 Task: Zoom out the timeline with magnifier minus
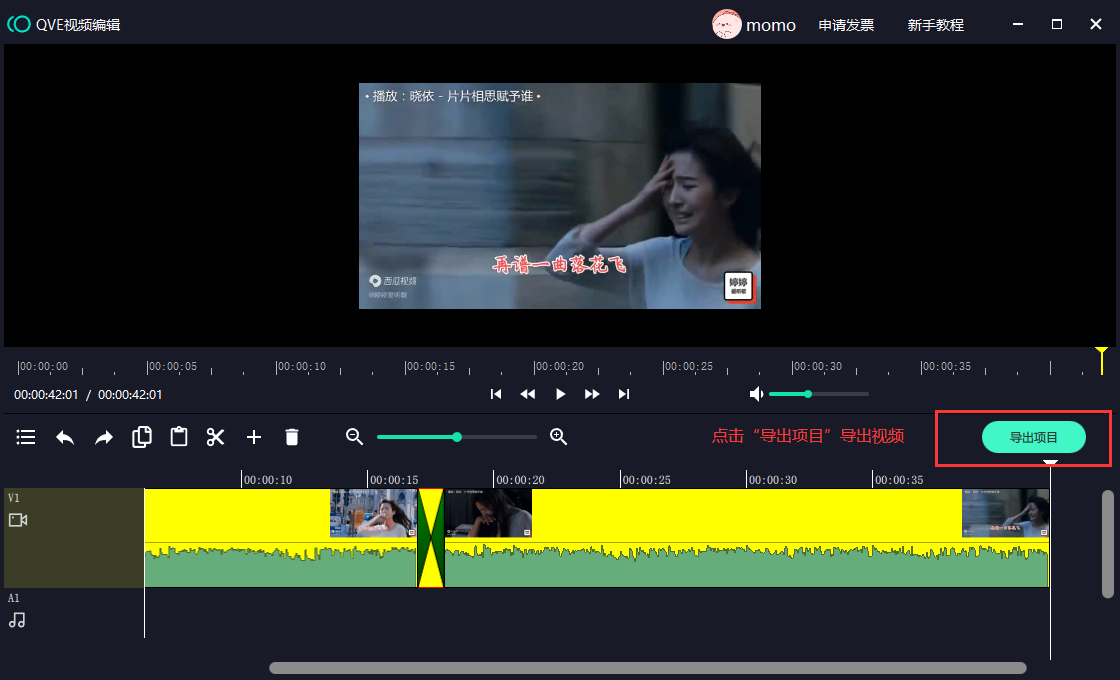354,437
